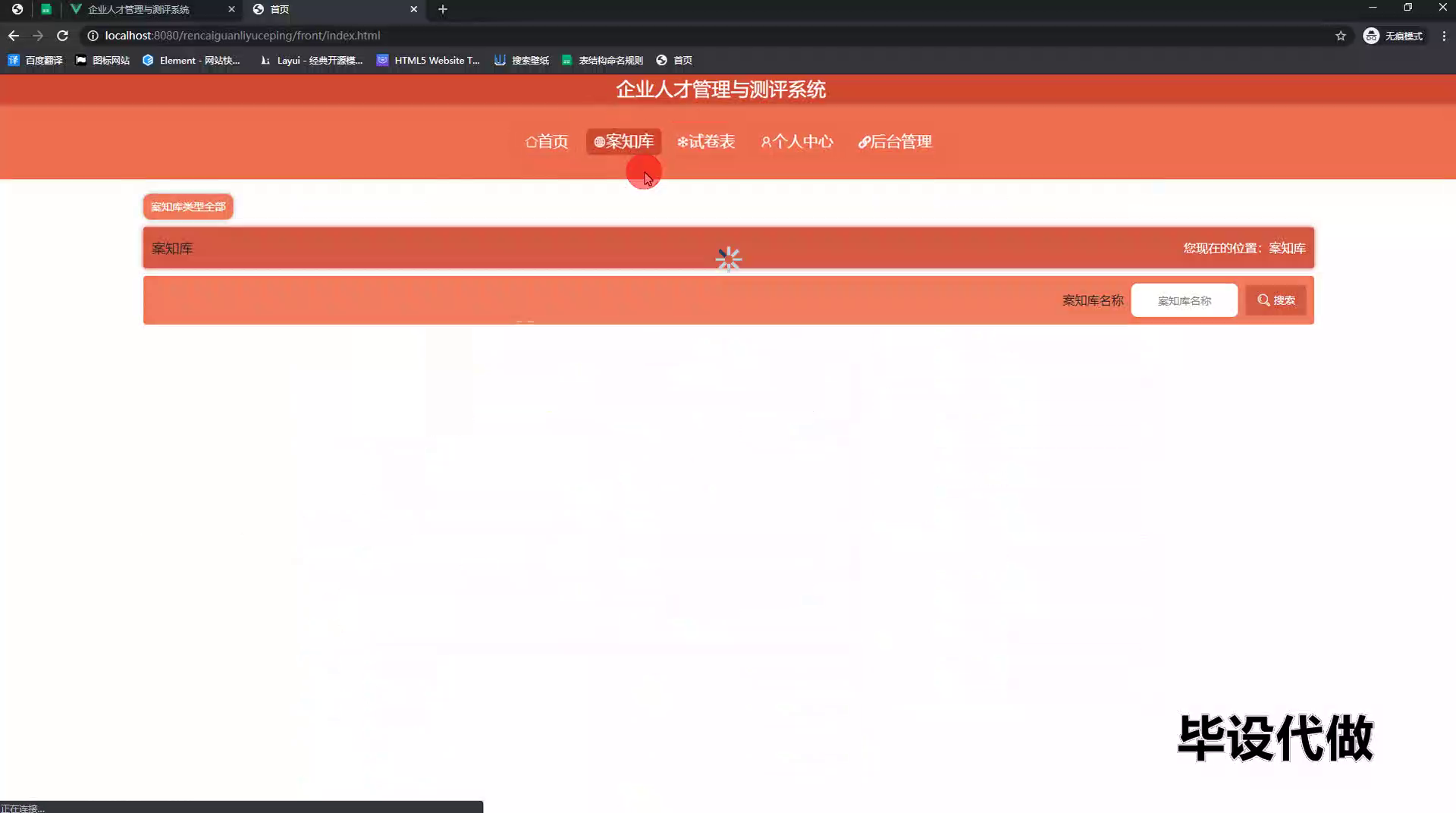Image resolution: width=1456 pixels, height=813 pixels.
Task: Click the address bar URL
Action: pyautogui.click(x=243, y=36)
